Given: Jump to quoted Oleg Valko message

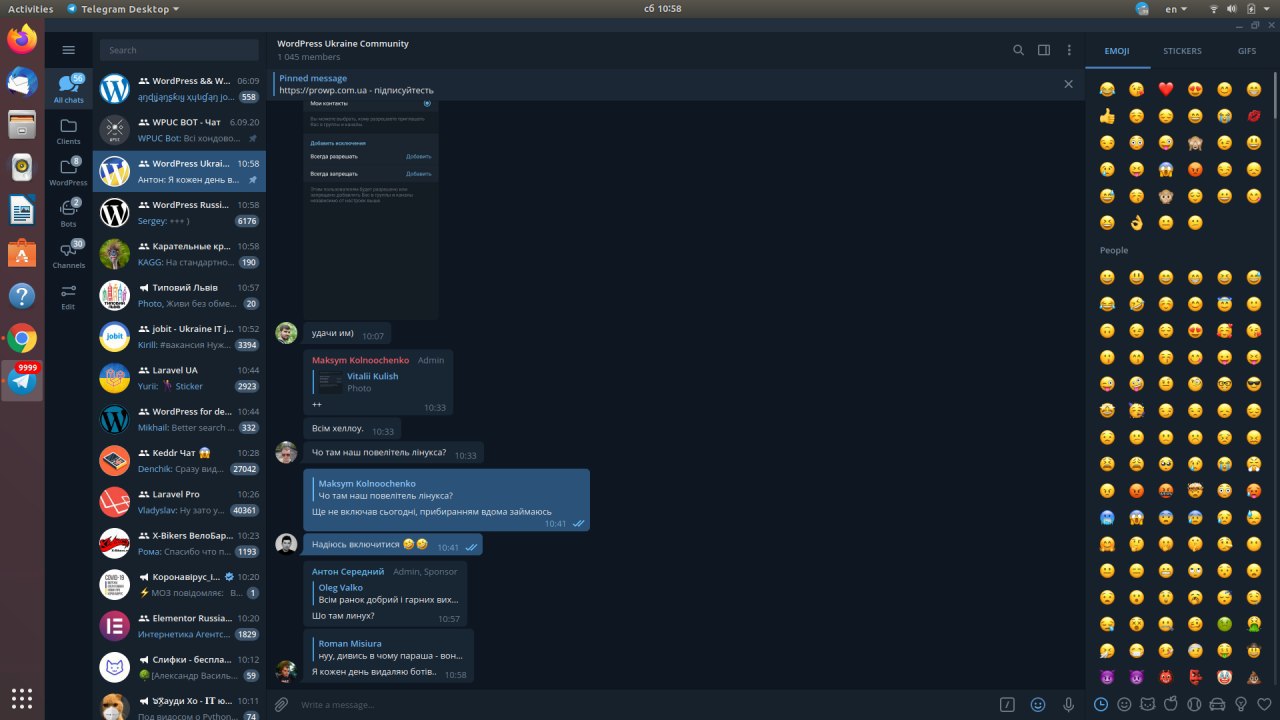Looking at the screenshot, I should [x=385, y=593].
